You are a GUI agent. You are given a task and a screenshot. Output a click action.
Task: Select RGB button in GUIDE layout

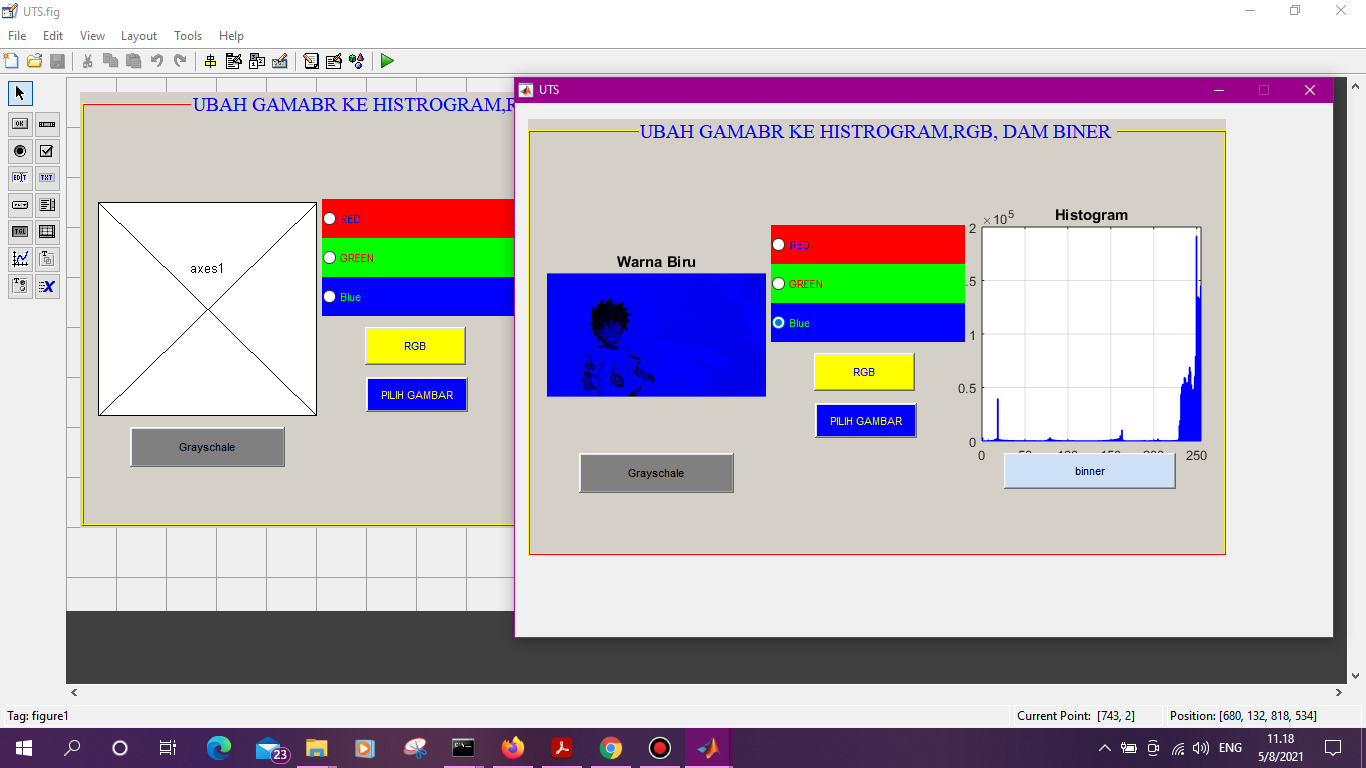click(415, 346)
